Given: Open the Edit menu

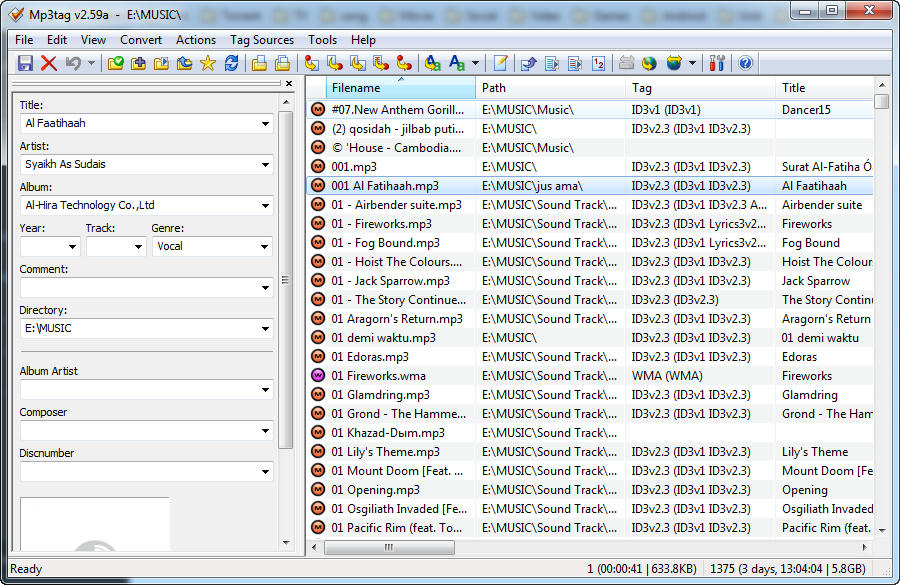Looking at the screenshot, I should (x=57, y=40).
